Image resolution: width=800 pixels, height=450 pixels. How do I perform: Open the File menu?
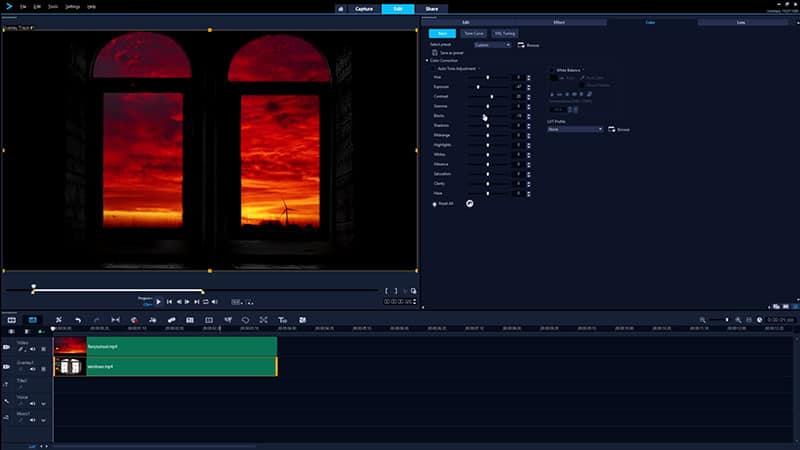click(23, 7)
